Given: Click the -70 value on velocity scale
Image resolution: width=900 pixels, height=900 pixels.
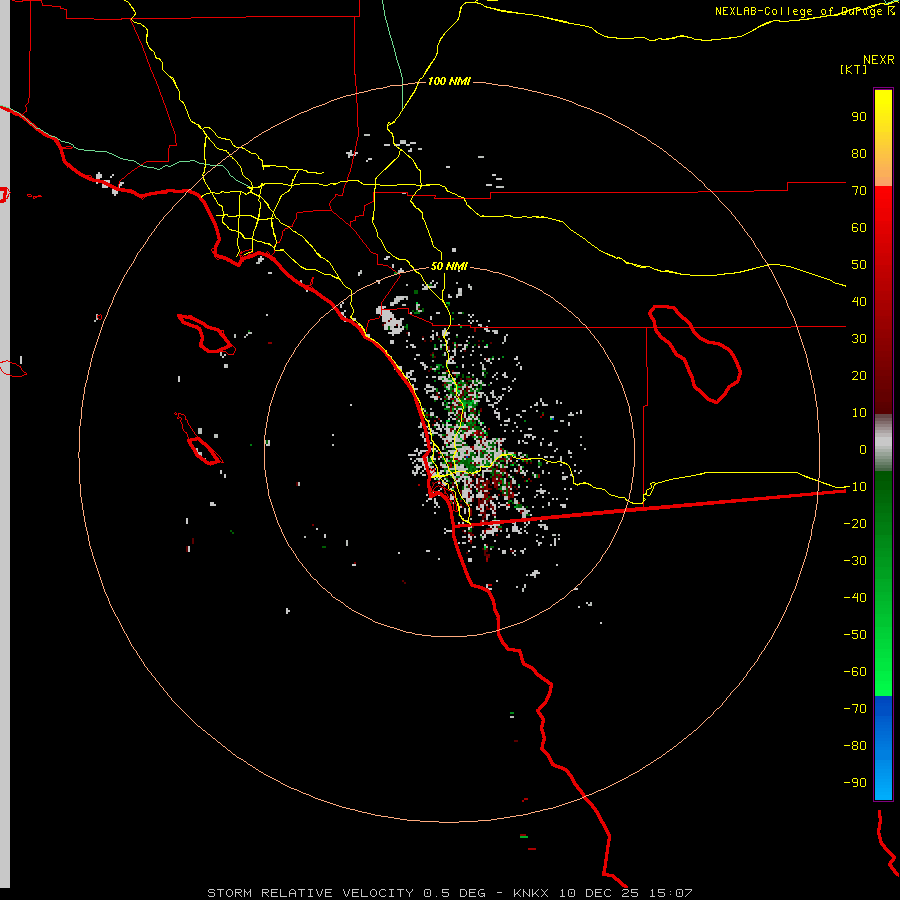Looking at the screenshot, I should [x=855, y=709].
